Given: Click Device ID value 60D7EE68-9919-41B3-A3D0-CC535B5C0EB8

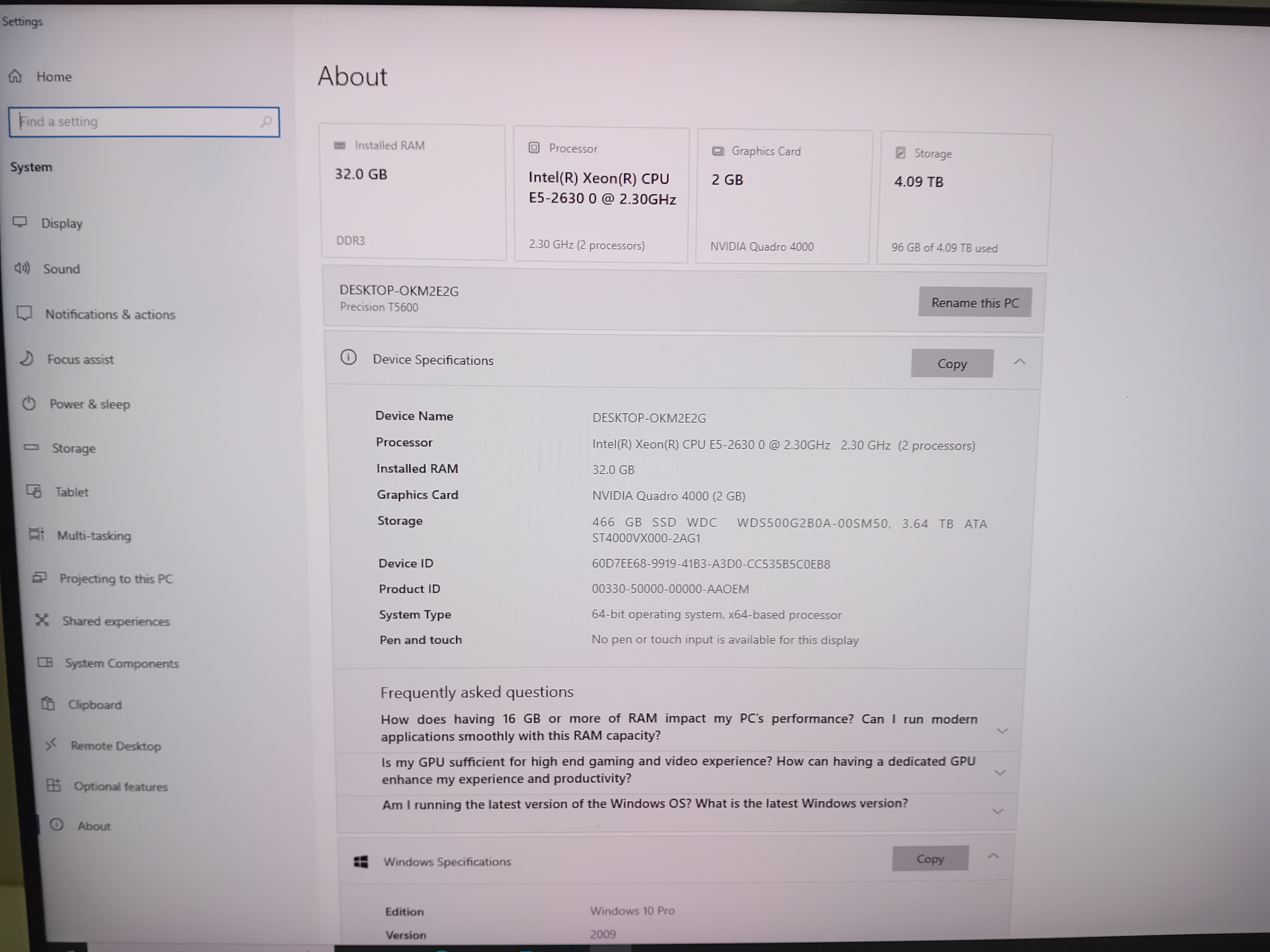Looking at the screenshot, I should [711, 563].
